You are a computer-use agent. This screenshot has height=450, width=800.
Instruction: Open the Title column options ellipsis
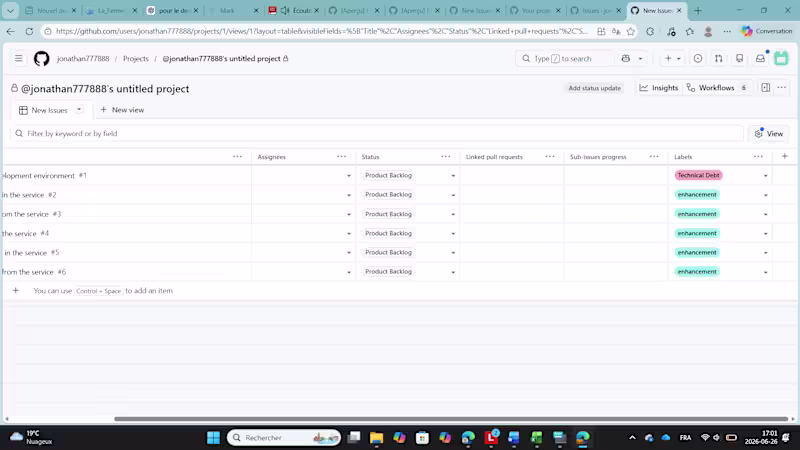point(237,157)
